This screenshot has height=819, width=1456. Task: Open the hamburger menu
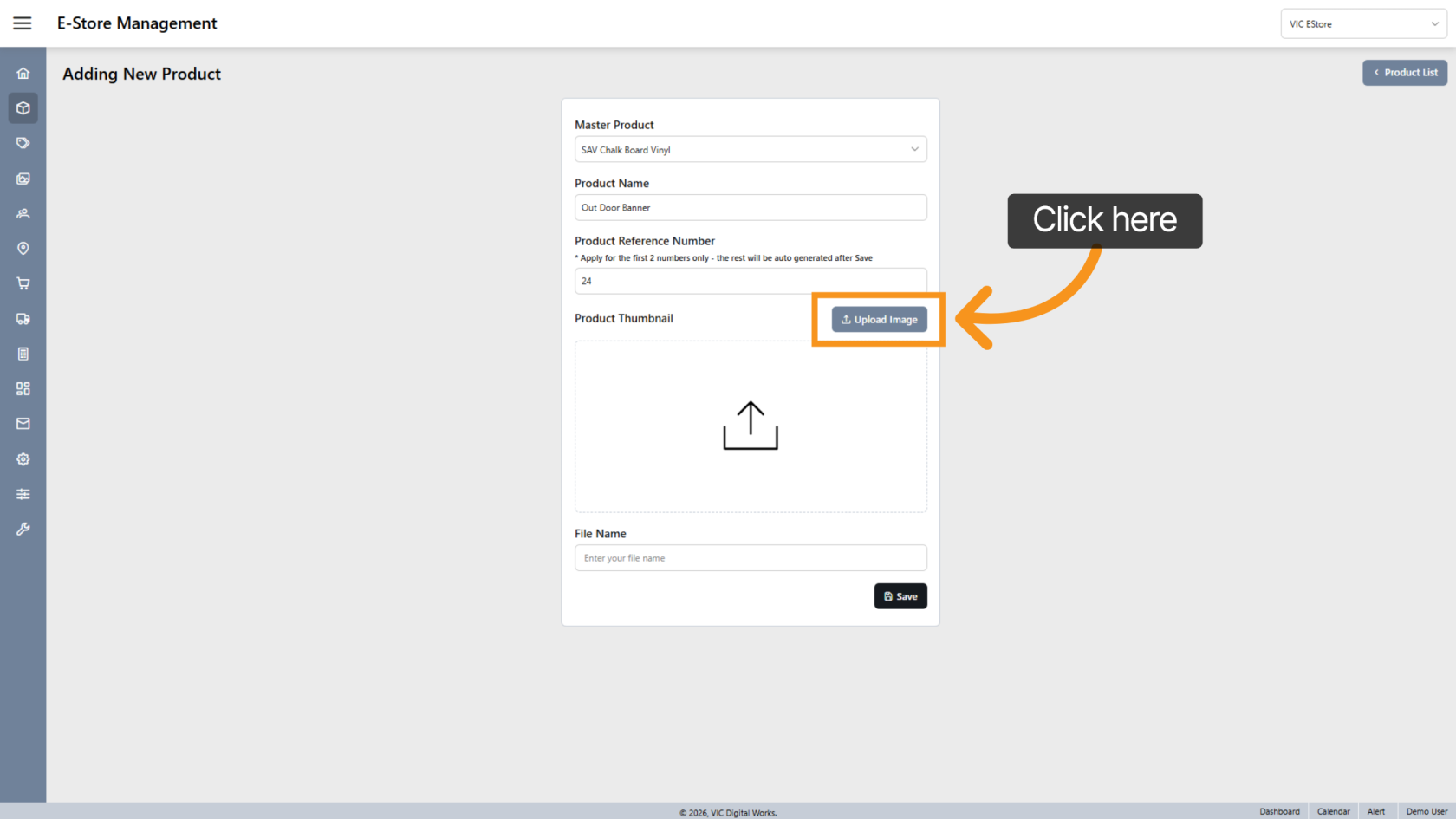point(23,23)
